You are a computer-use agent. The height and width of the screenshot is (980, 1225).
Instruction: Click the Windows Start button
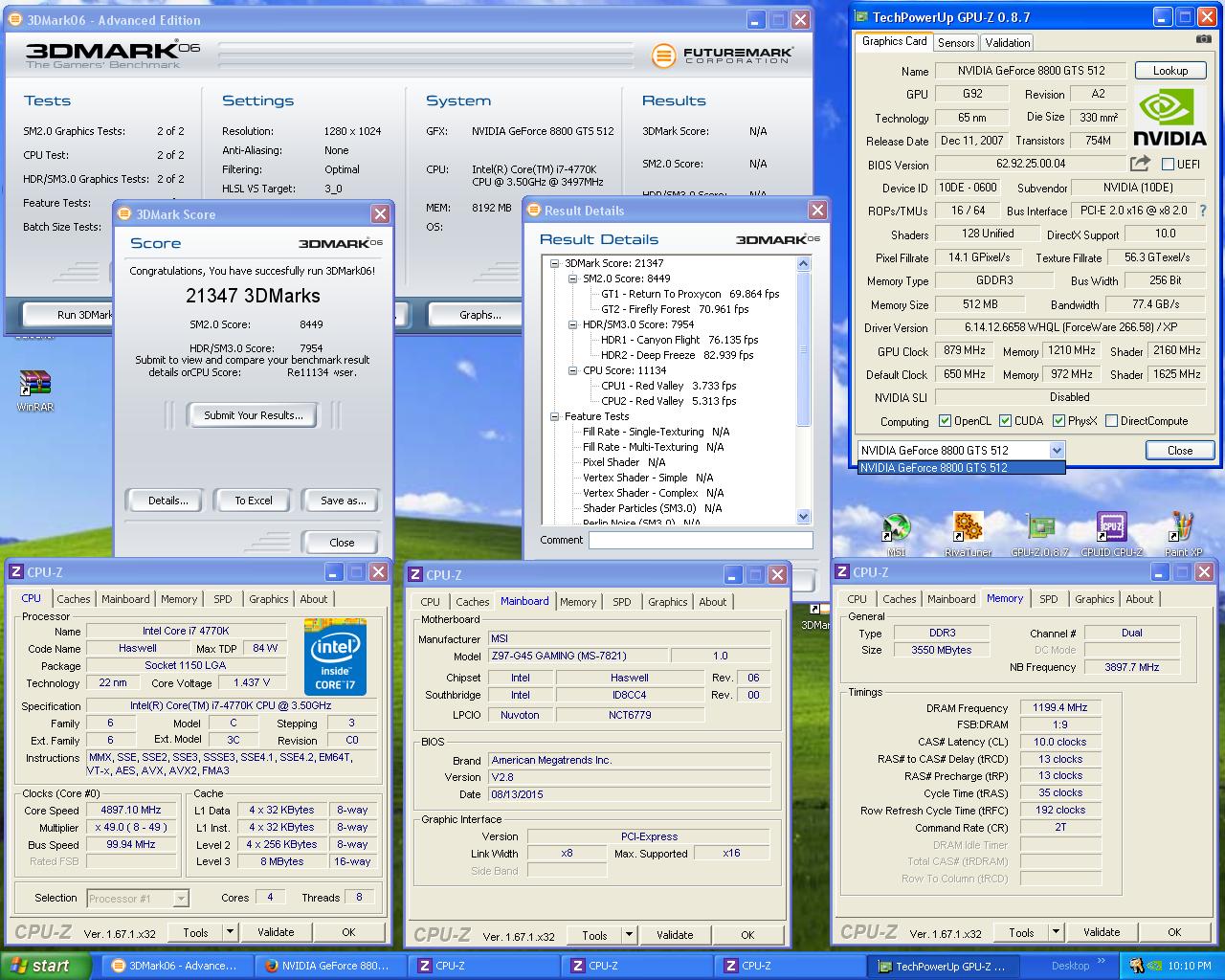(x=46, y=966)
